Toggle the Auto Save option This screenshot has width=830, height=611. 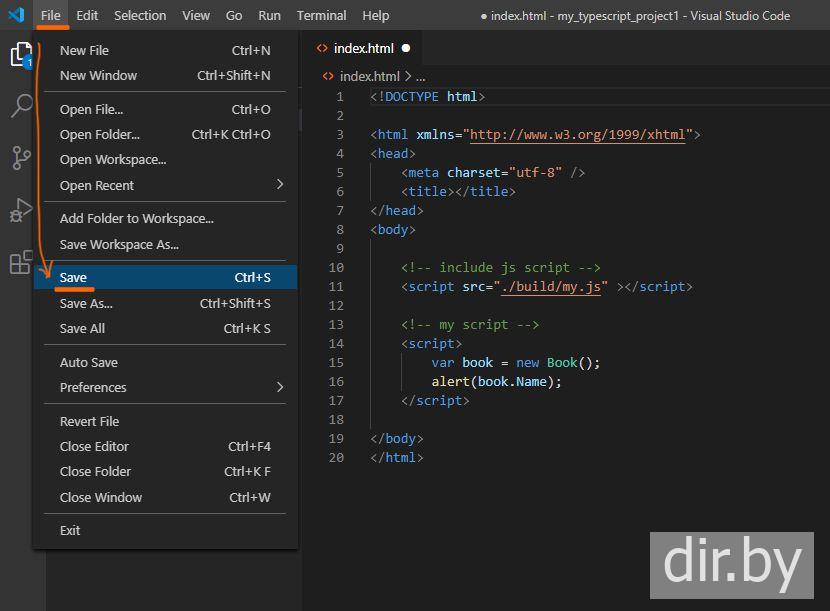coord(89,362)
